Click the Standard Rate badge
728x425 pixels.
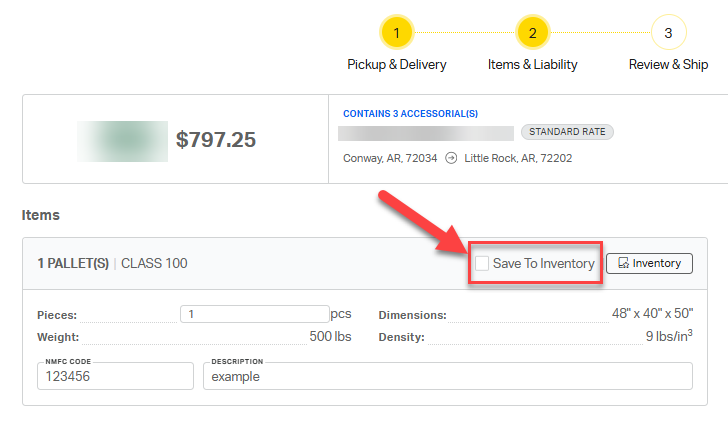[x=567, y=132]
